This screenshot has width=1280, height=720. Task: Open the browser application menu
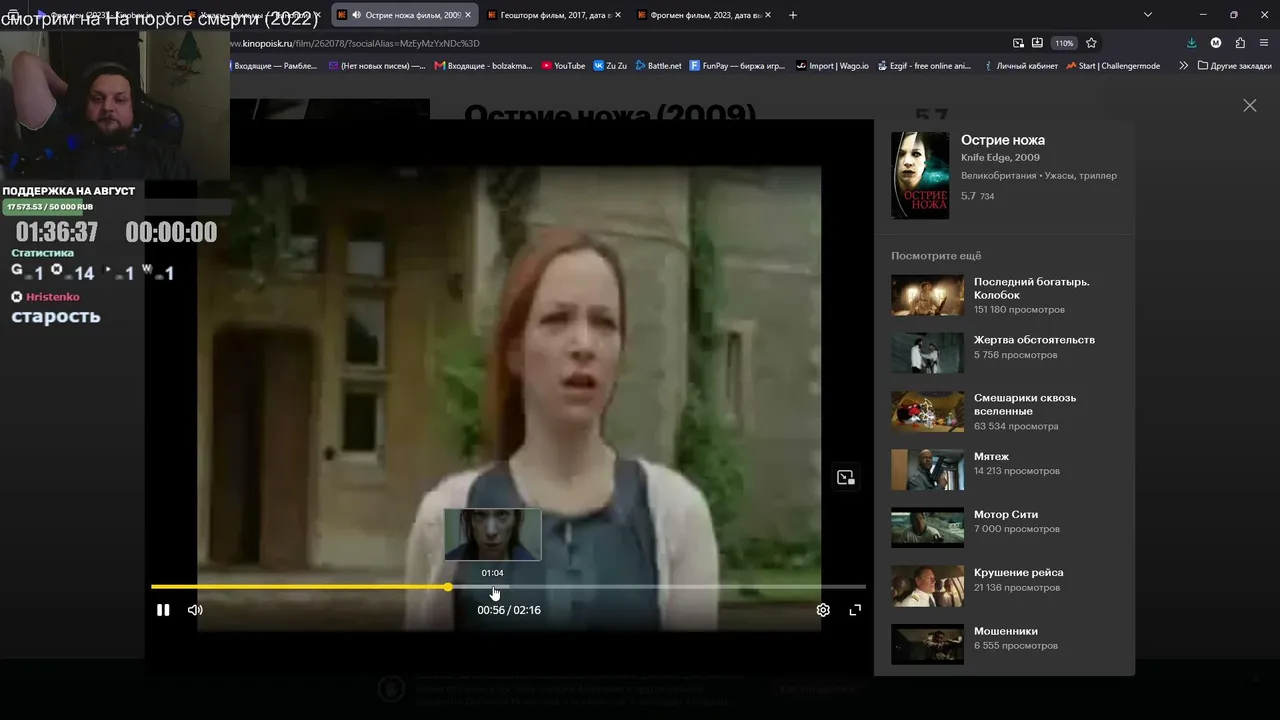[1265, 43]
